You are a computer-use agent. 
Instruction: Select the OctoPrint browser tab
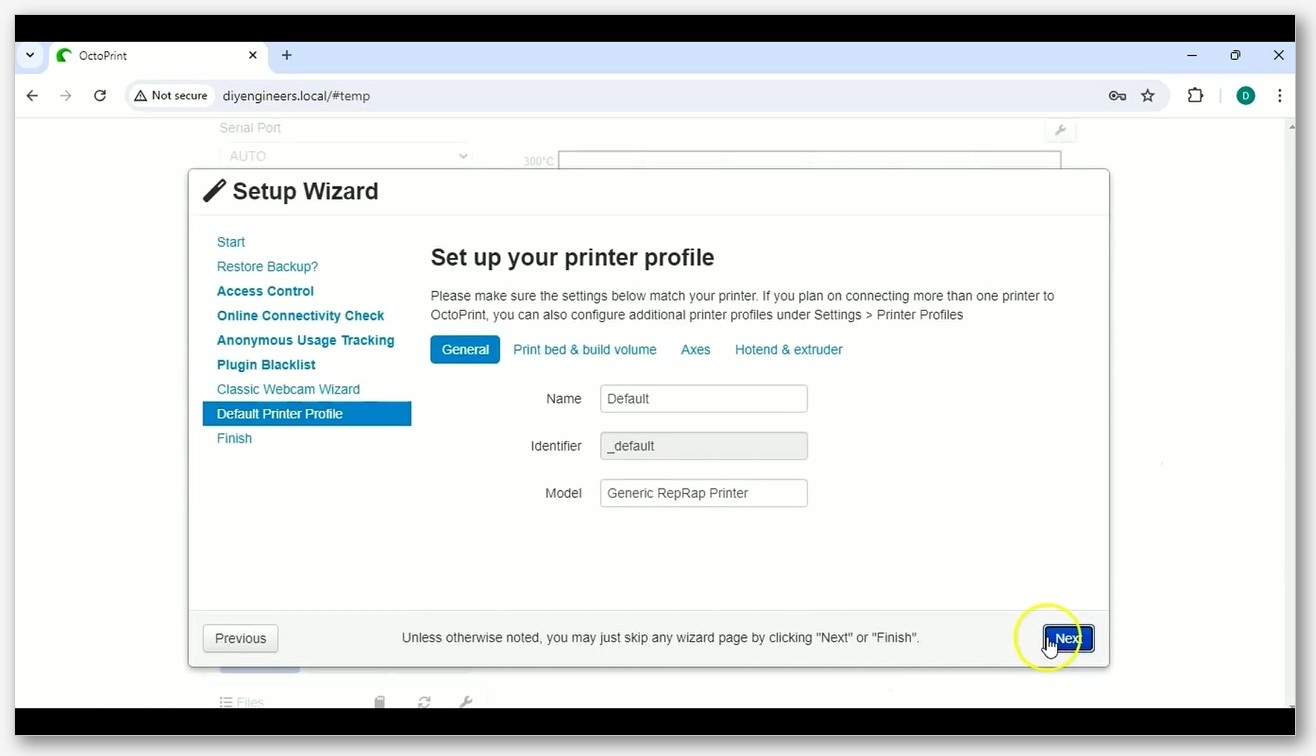point(157,56)
